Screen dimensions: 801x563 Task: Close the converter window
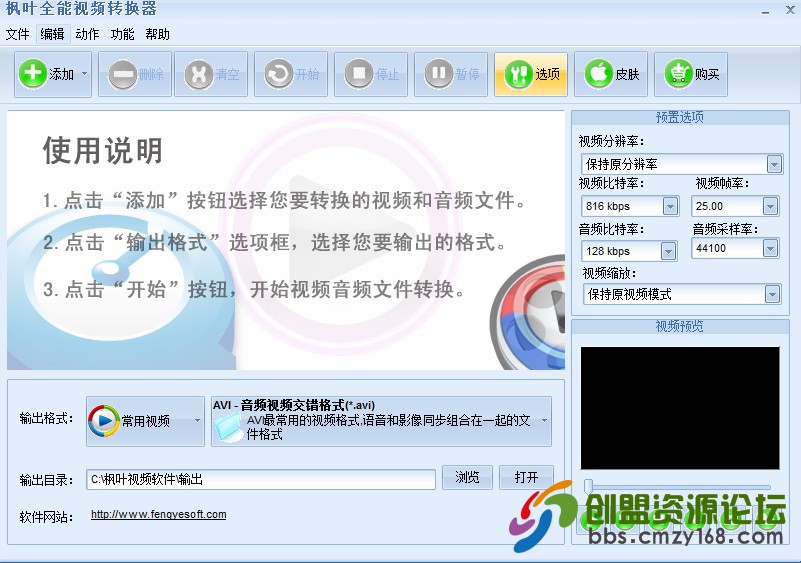[790, 10]
